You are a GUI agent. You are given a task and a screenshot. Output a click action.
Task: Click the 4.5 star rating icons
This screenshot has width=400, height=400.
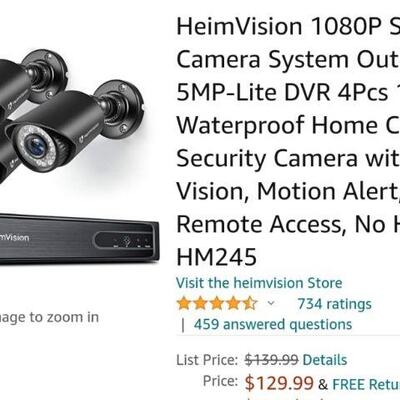217,304
